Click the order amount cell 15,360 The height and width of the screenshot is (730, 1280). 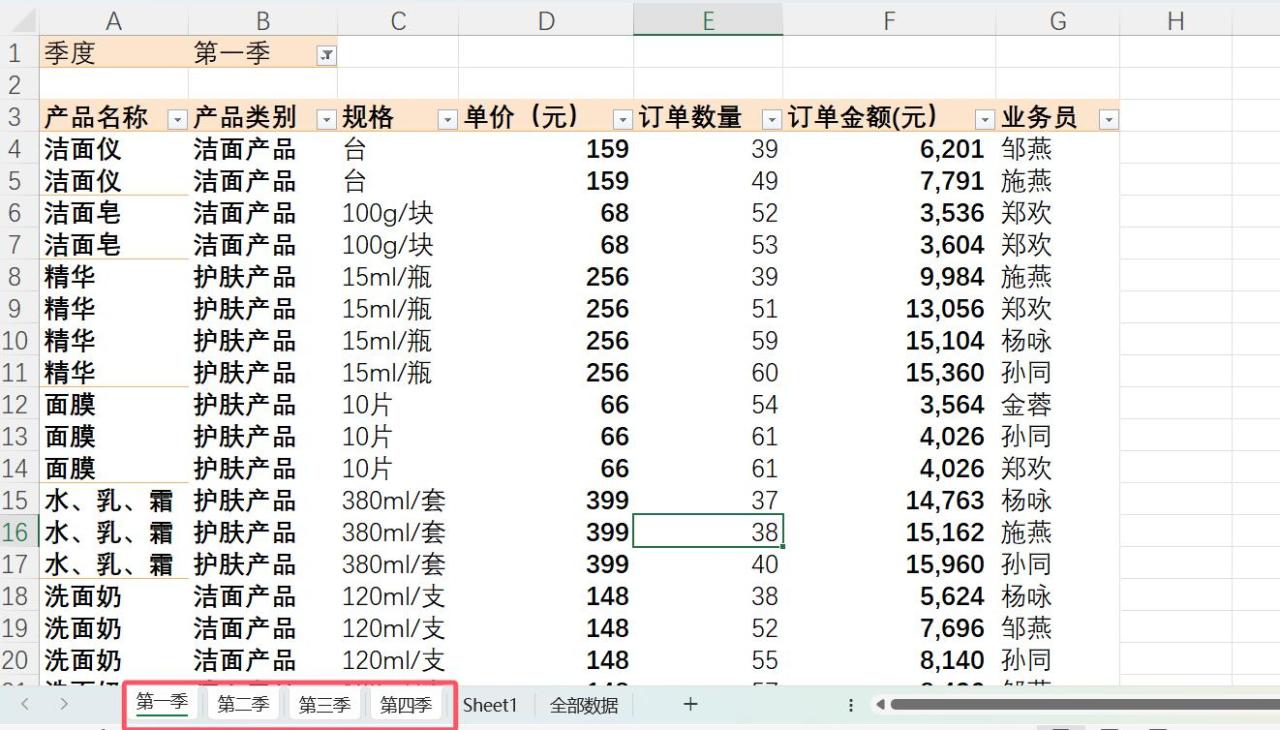[x=889, y=373]
